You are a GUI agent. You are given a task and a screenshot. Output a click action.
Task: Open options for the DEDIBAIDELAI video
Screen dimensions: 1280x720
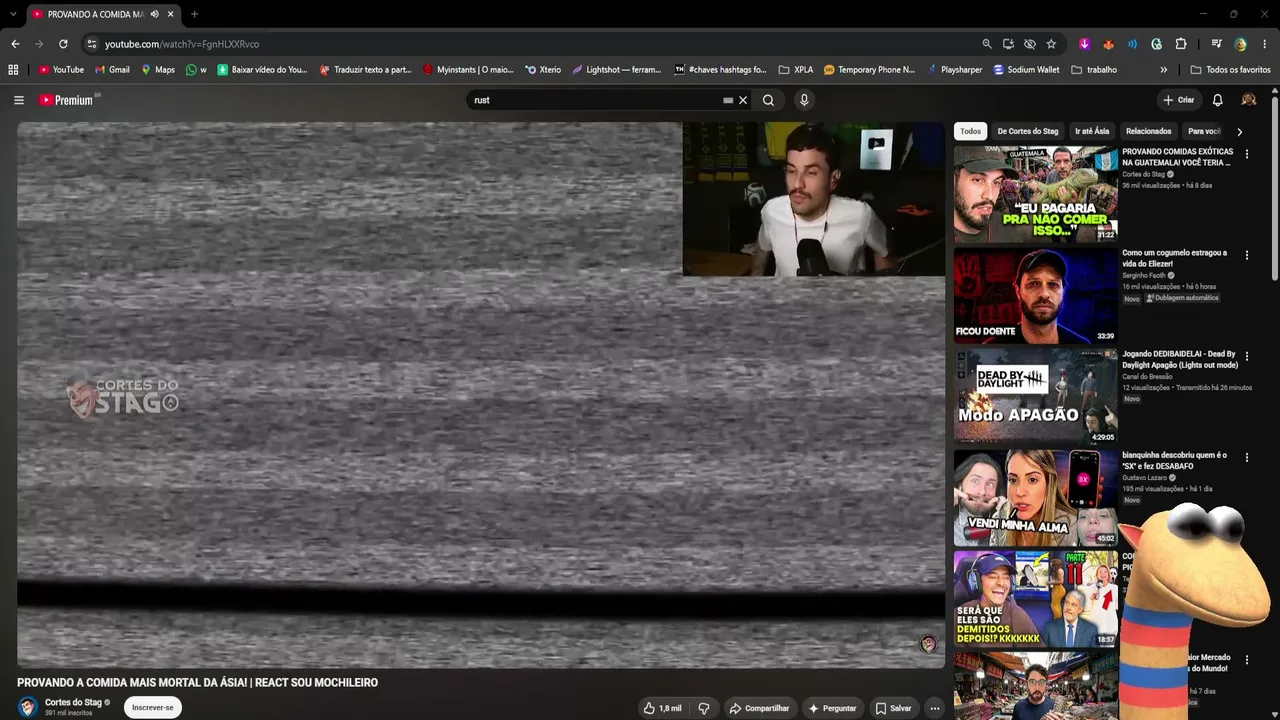[1246, 356]
